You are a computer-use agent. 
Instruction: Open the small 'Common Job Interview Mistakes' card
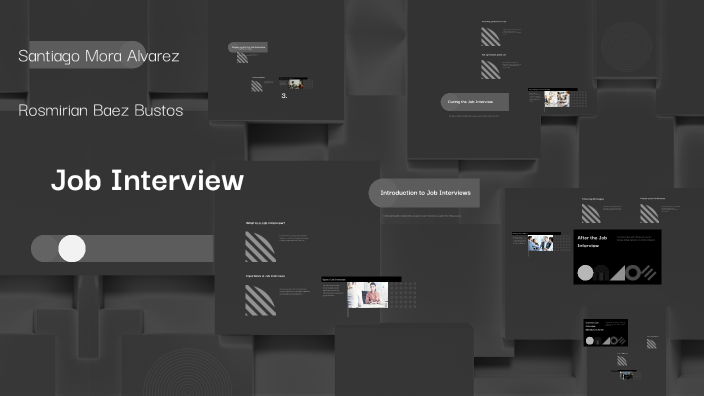pos(605,333)
